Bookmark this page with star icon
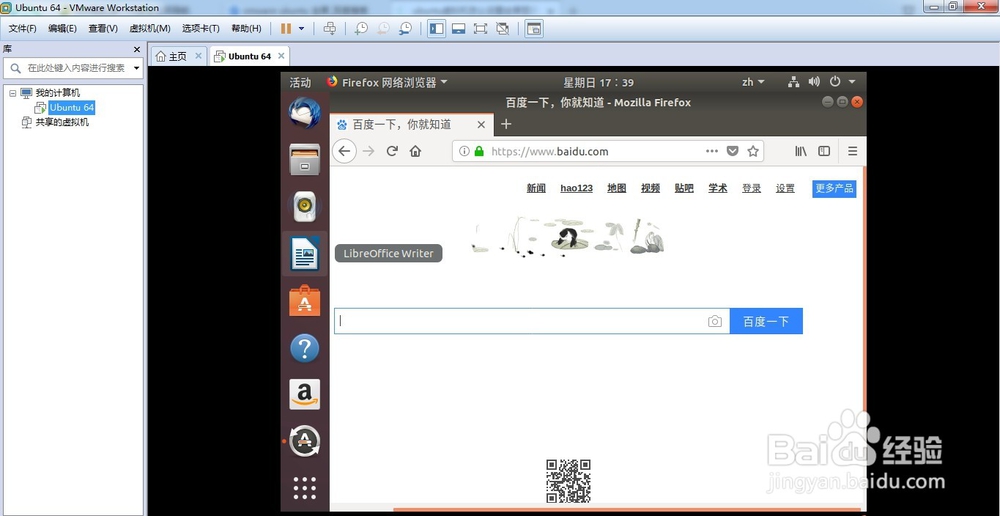The image size is (1000, 516). [753, 151]
